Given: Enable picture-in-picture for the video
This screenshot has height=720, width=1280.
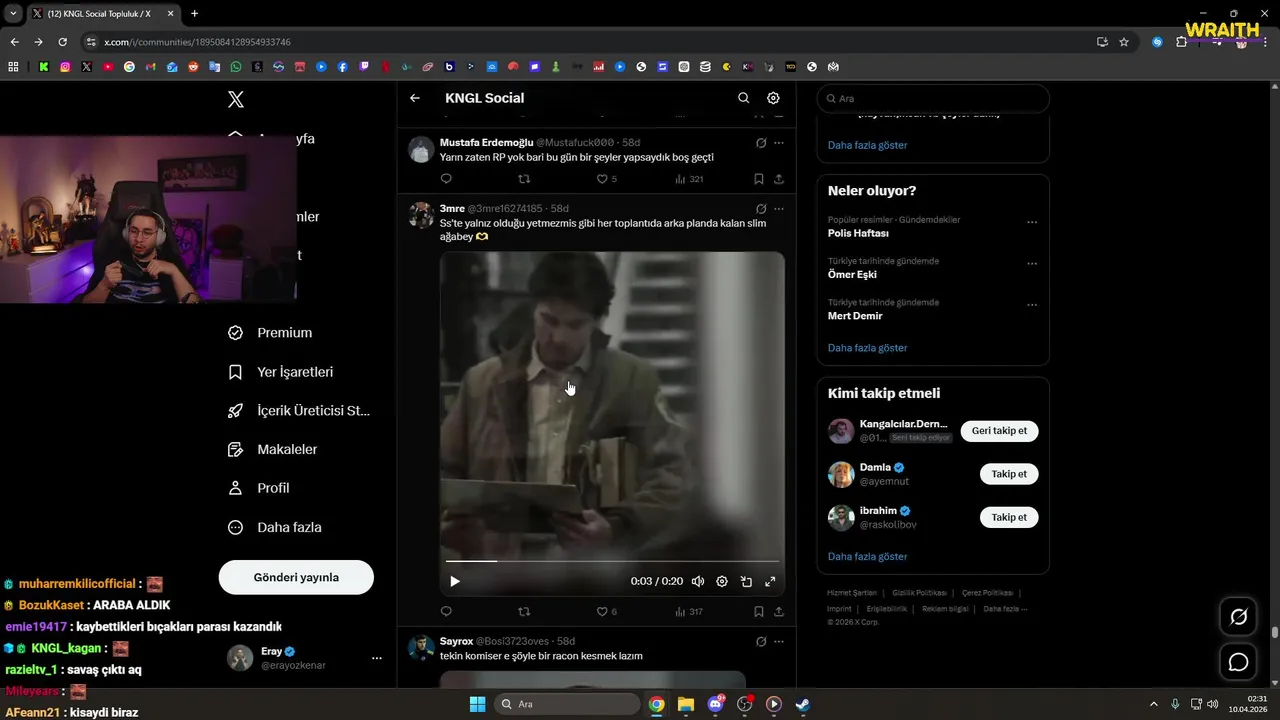Looking at the screenshot, I should click(x=746, y=581).
